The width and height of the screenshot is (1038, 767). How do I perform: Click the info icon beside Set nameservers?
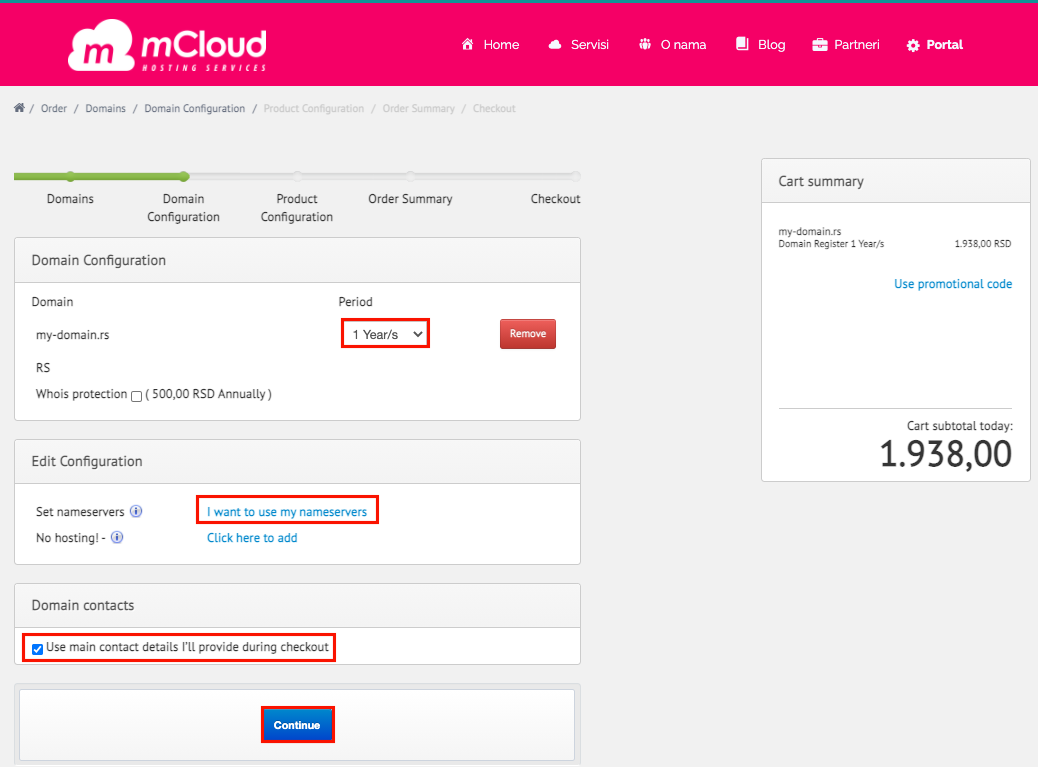(137, 511)
